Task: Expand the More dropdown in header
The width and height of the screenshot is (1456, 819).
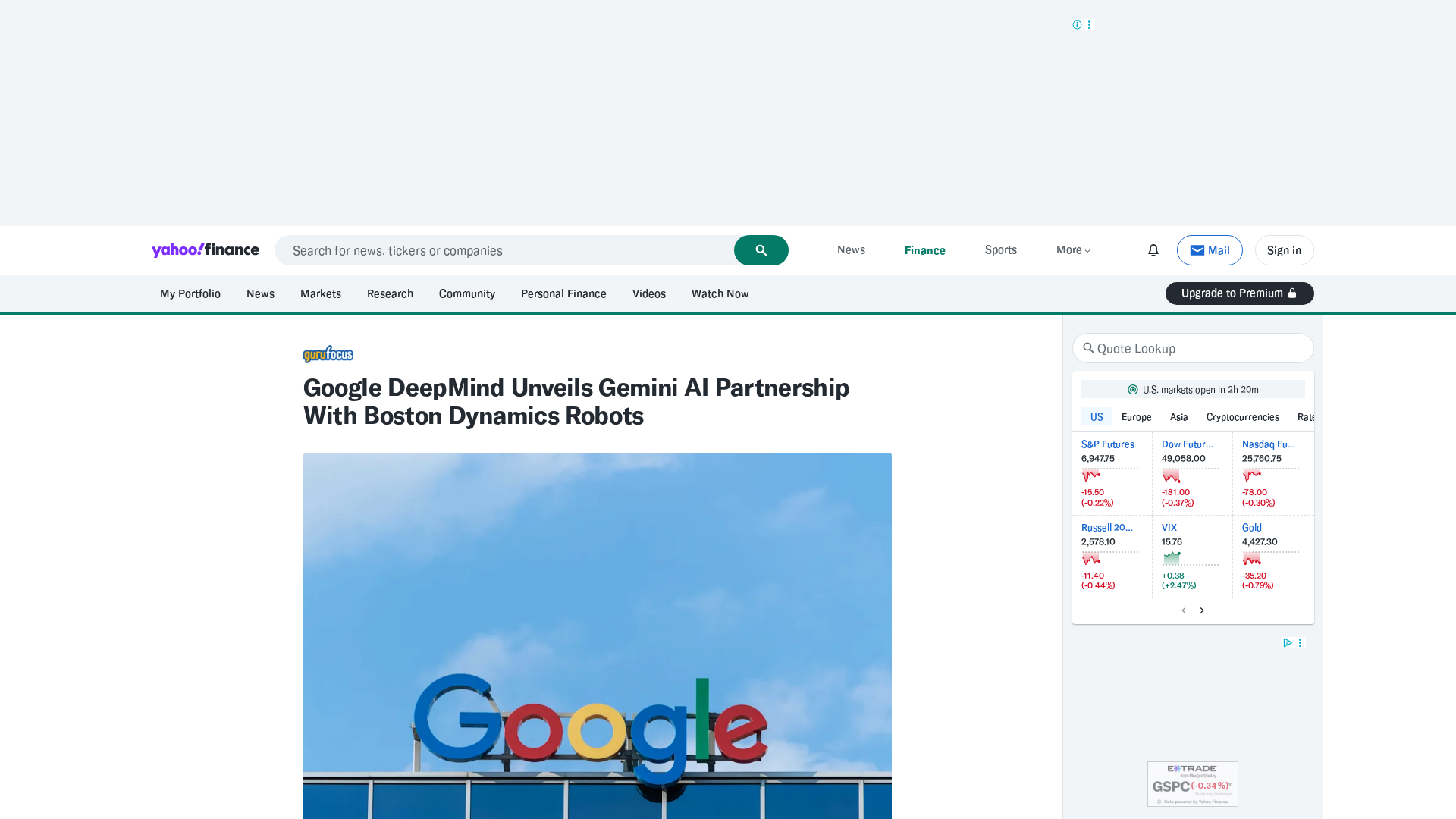Action: pos(1073,250)
